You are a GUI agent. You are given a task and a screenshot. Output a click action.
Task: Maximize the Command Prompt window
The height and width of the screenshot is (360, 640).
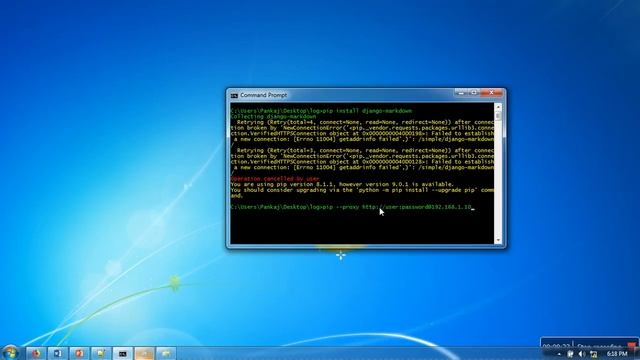tap(473, 93)
